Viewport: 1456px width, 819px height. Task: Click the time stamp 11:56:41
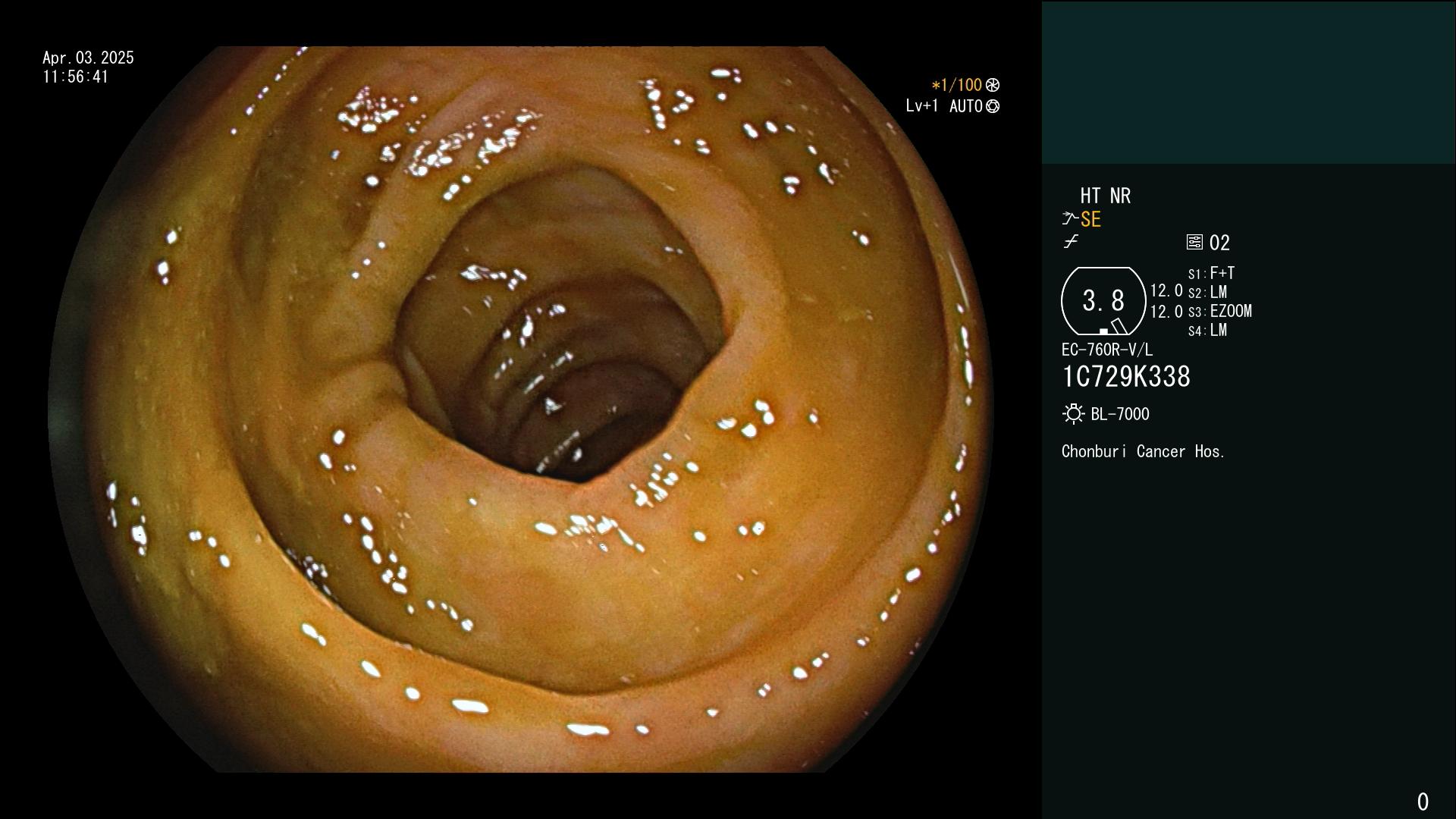tap(76, 77)
